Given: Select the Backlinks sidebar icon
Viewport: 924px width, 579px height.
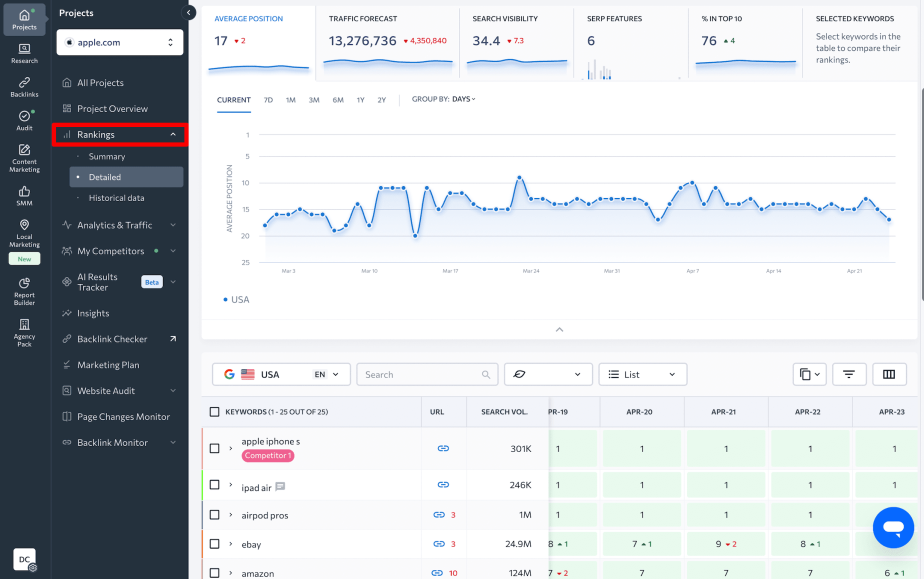Looking at the screenshot, I should 23,88.
